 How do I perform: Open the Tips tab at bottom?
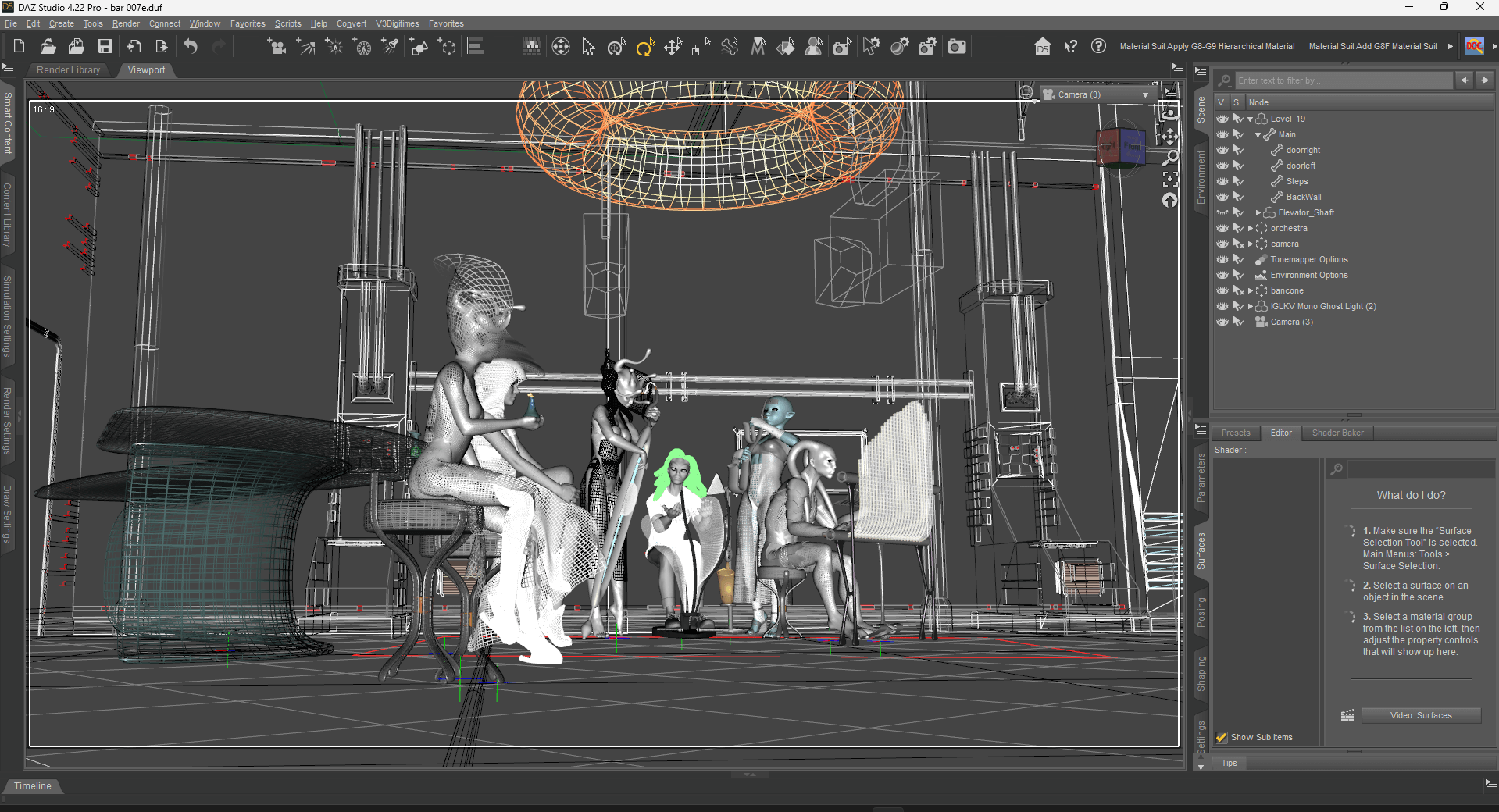pyautogui.click(x=1229, y=763)
